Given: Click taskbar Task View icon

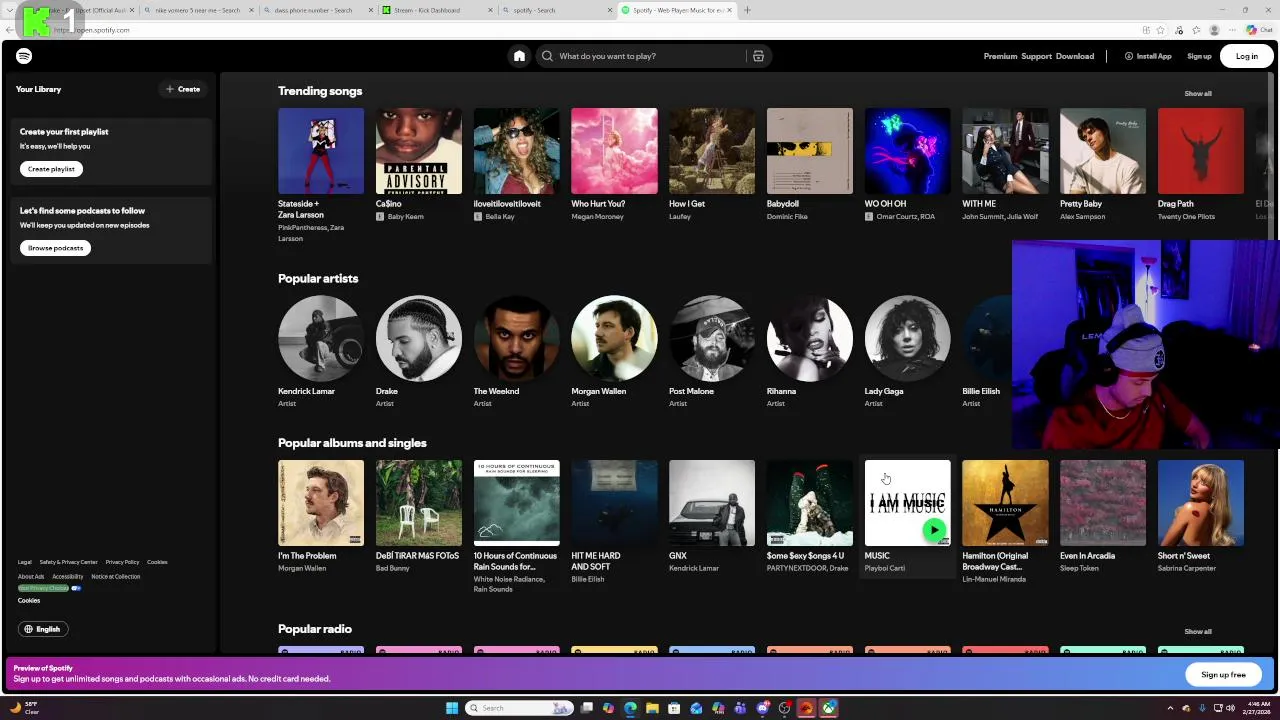Looking at the screenshot, I should point(587,708).
